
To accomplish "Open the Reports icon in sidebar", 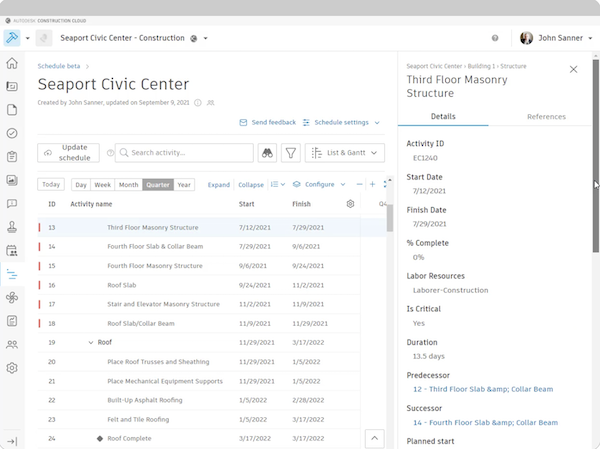I will point(12,321).
